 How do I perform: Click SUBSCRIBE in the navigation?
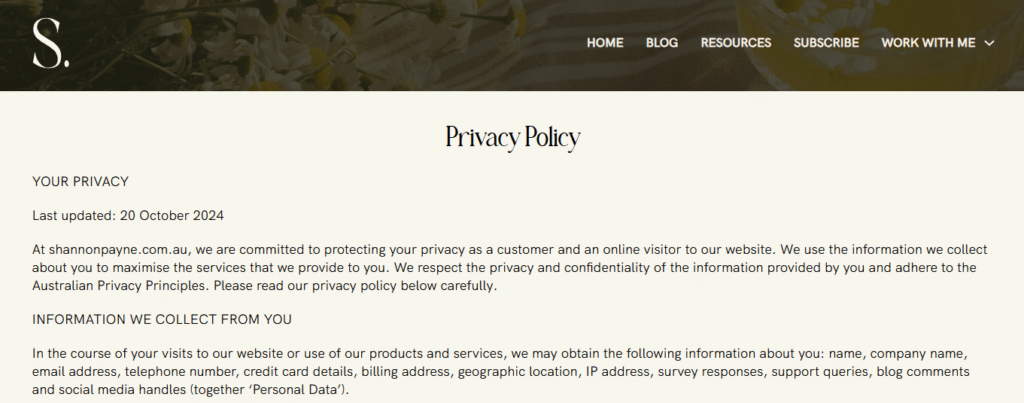[826, 43]
